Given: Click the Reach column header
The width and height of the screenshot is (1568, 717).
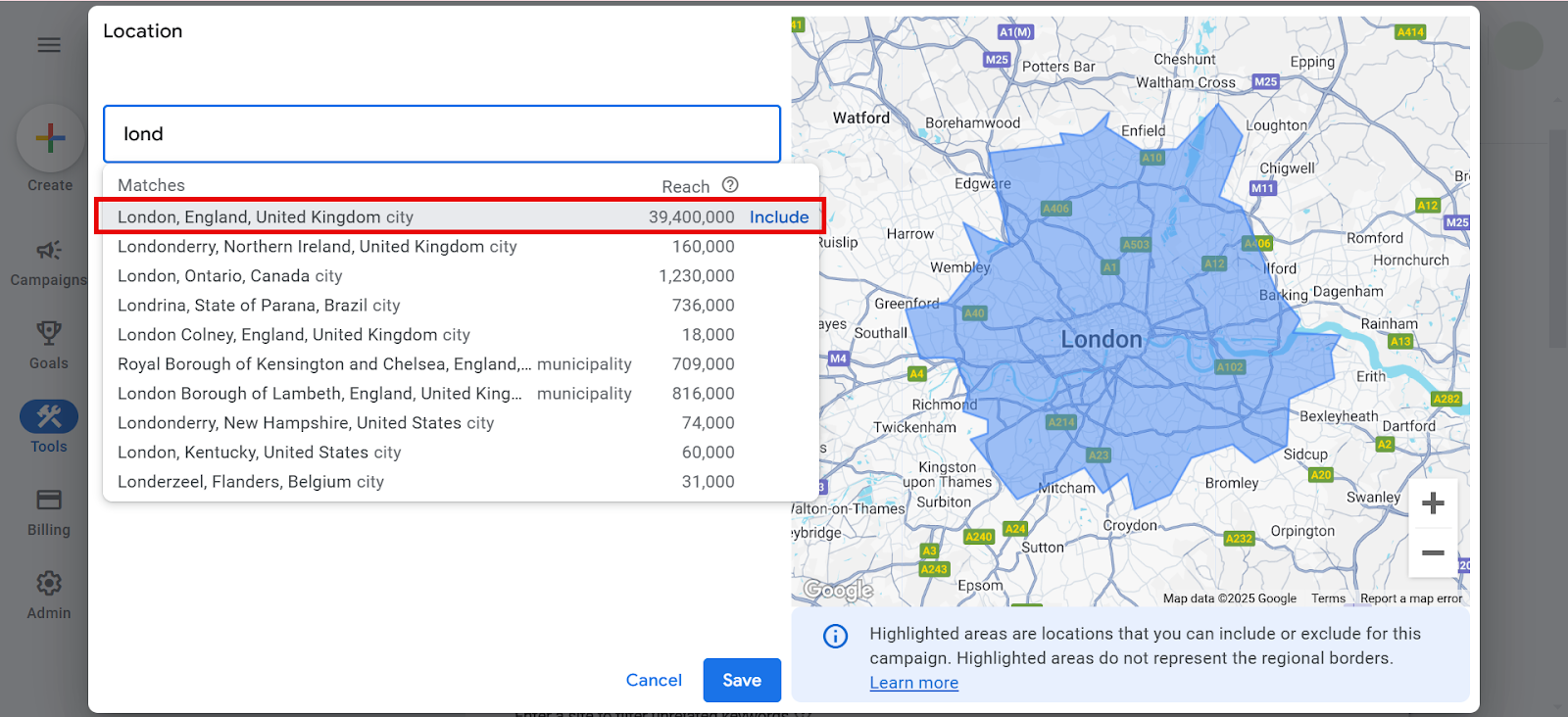Looking at the screenshot, I should click(685, 186).
